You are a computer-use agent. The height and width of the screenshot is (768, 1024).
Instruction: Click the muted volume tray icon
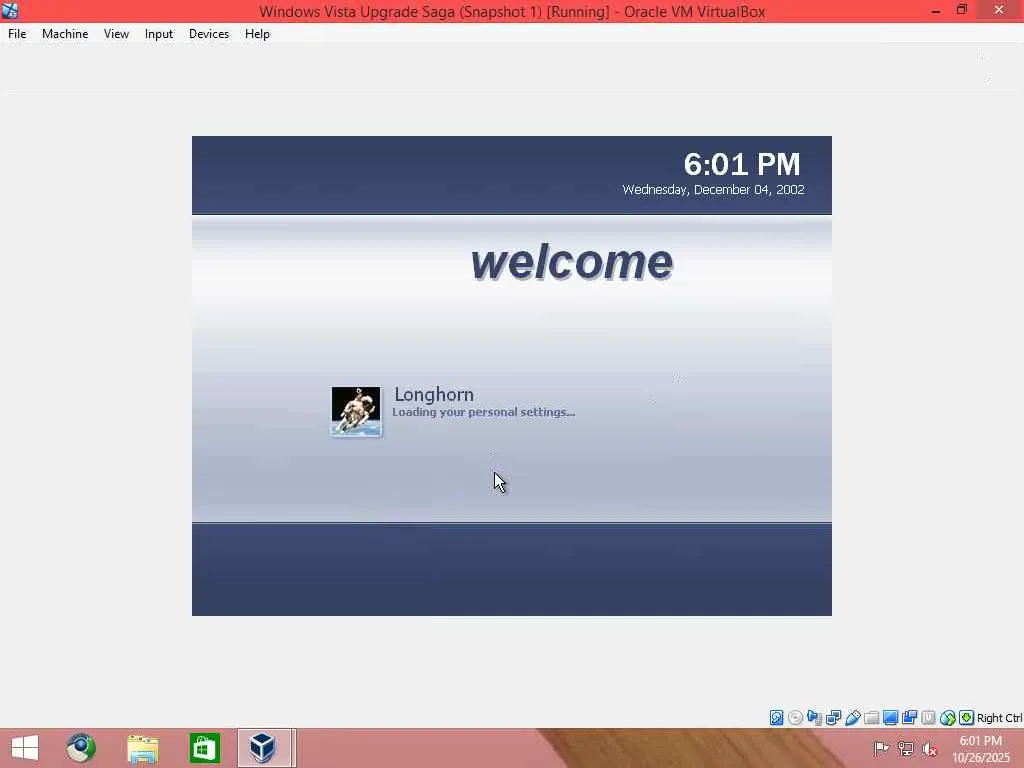(x=929, y=749)
